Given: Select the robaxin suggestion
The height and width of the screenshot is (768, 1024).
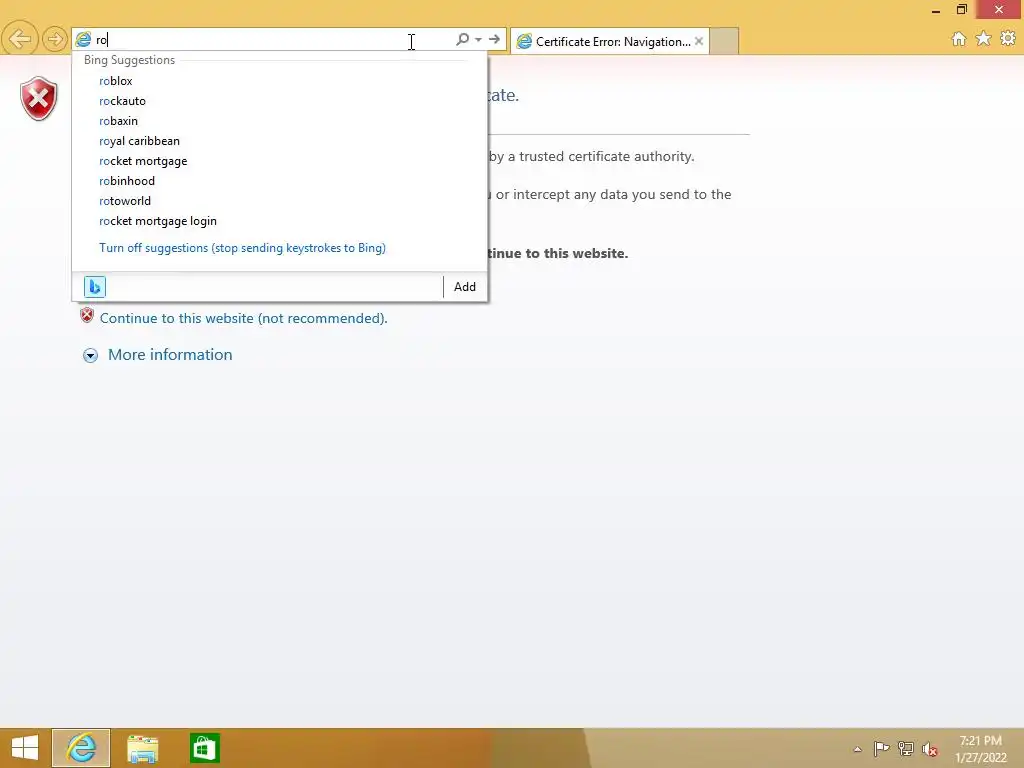Looking at the screenshot, I should (x=118, y=121).
